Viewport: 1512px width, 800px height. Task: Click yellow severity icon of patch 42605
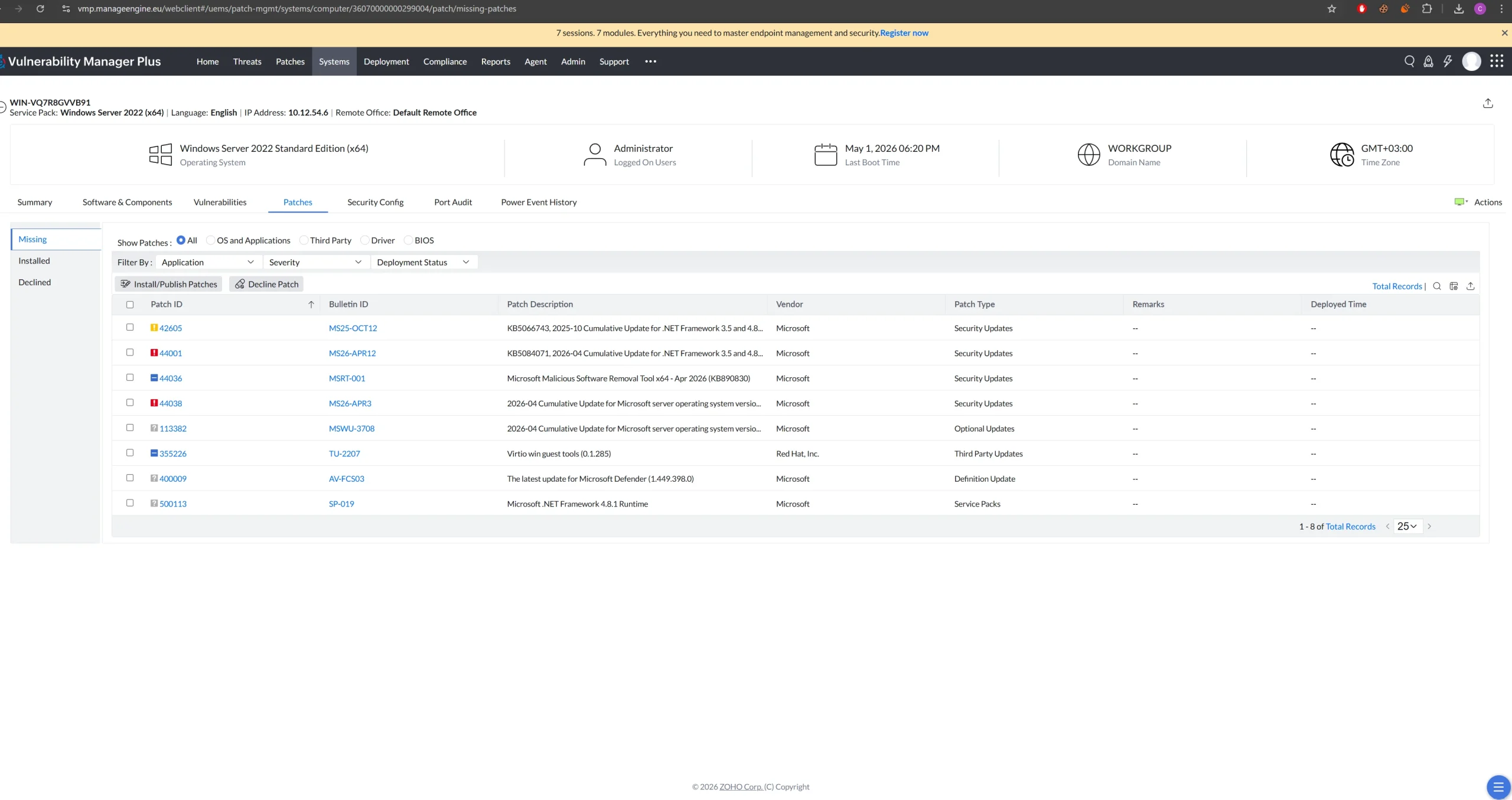click(x=154, y=328)
